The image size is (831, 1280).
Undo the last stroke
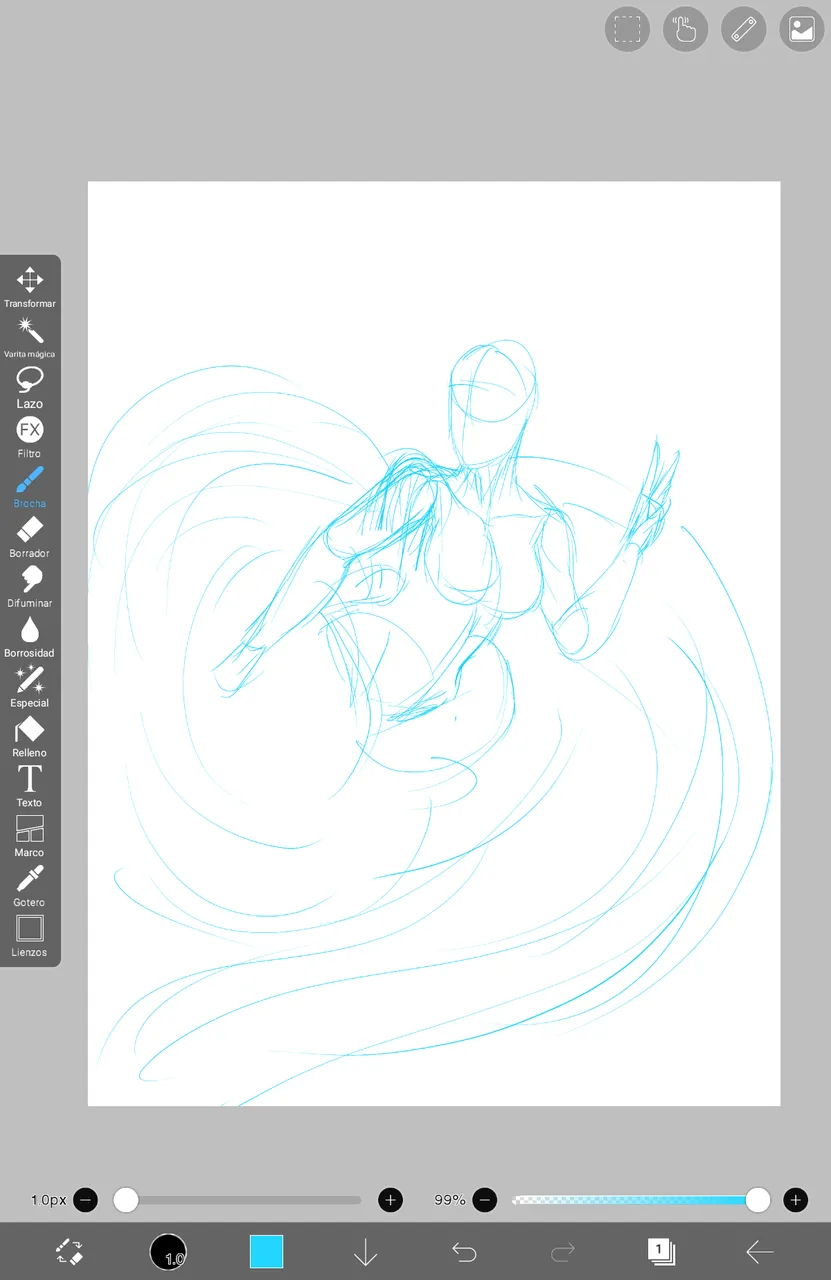[x=463, y=1251]
